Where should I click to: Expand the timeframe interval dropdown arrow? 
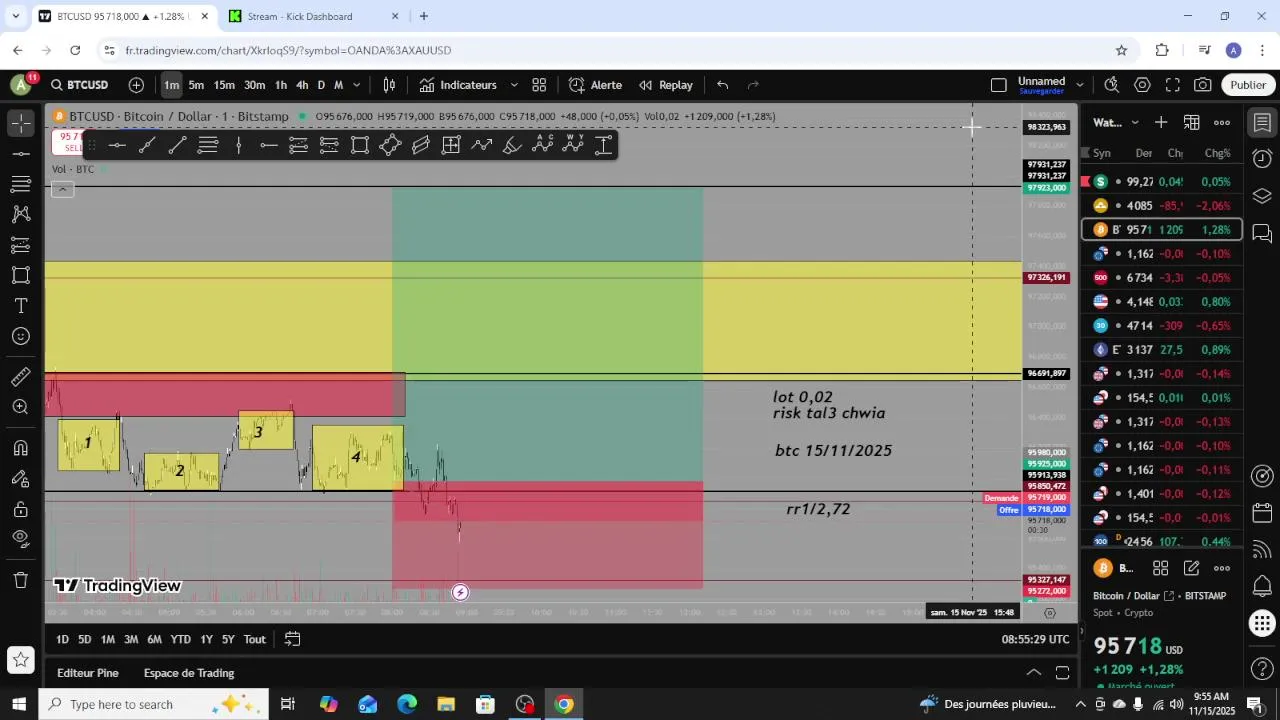tap(356, 85)
